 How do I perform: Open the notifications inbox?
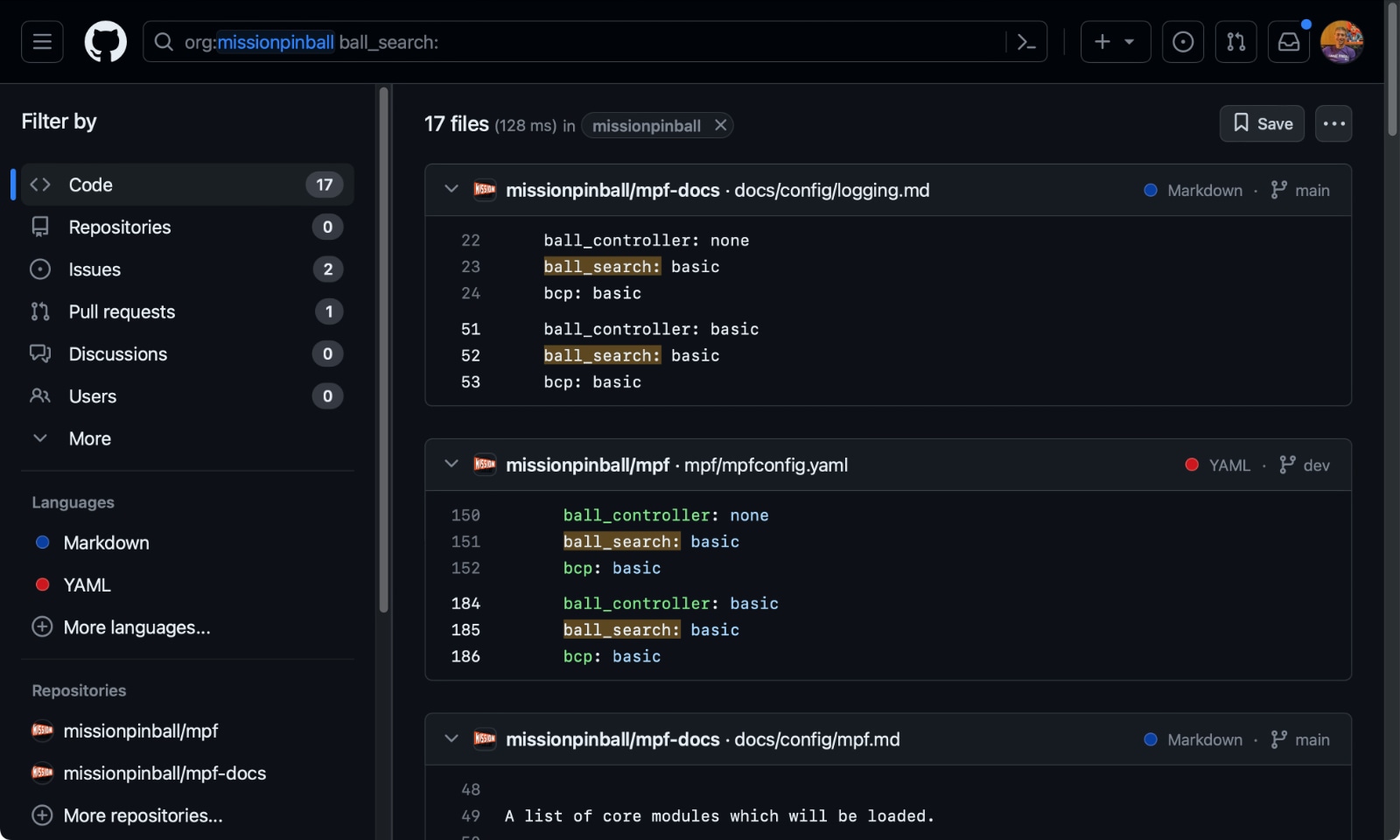[1288, 42]
